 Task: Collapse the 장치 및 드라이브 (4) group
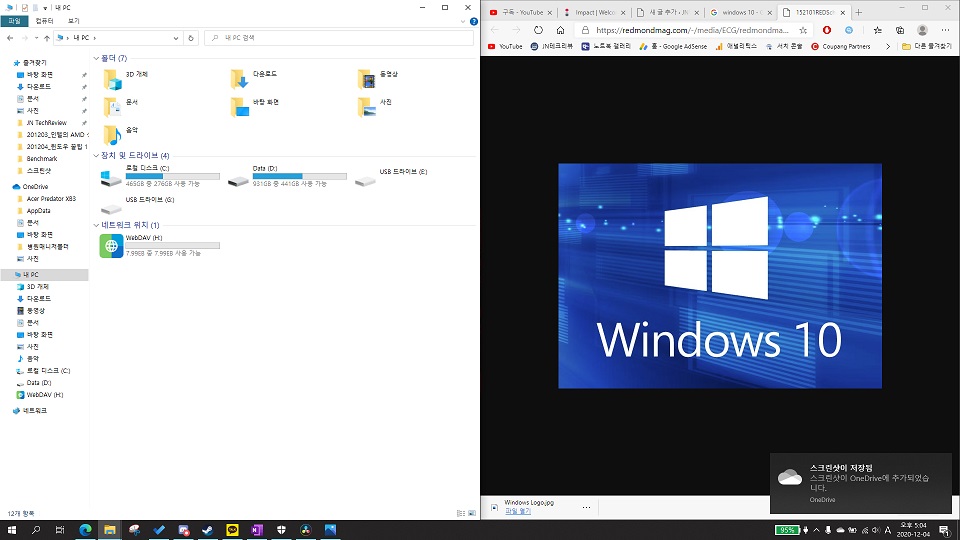click(x=96, y=156)
